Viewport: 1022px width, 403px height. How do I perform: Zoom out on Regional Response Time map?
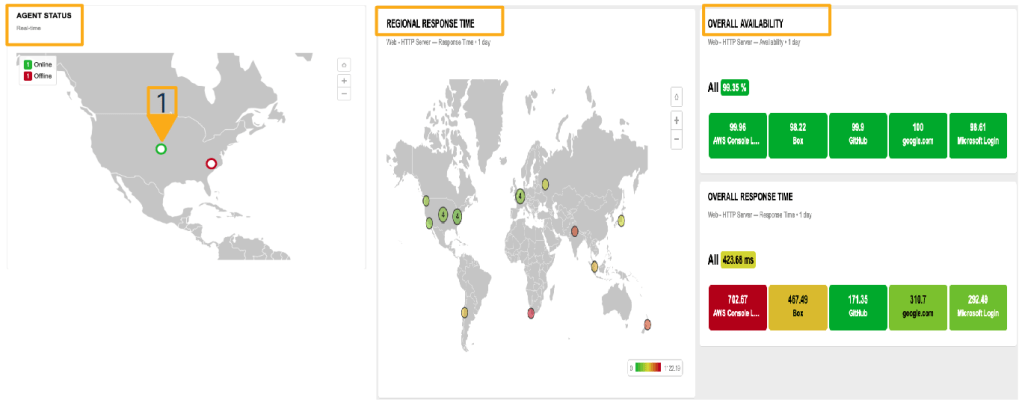click(676, 139)
